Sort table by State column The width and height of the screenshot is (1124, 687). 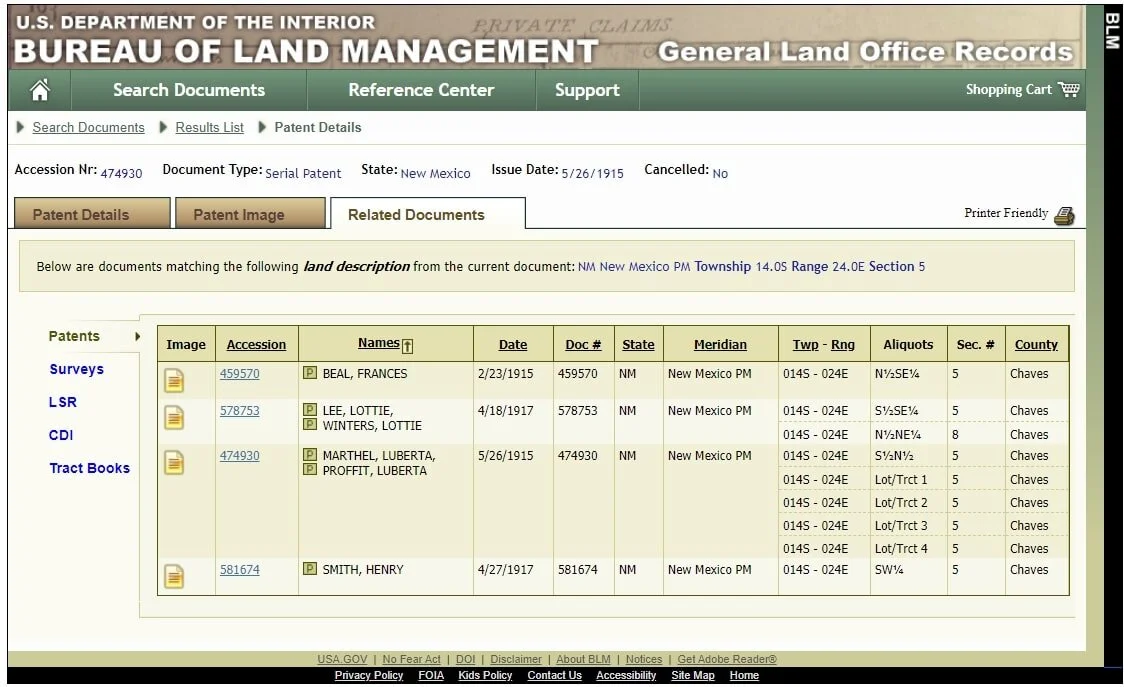(638, 344)
